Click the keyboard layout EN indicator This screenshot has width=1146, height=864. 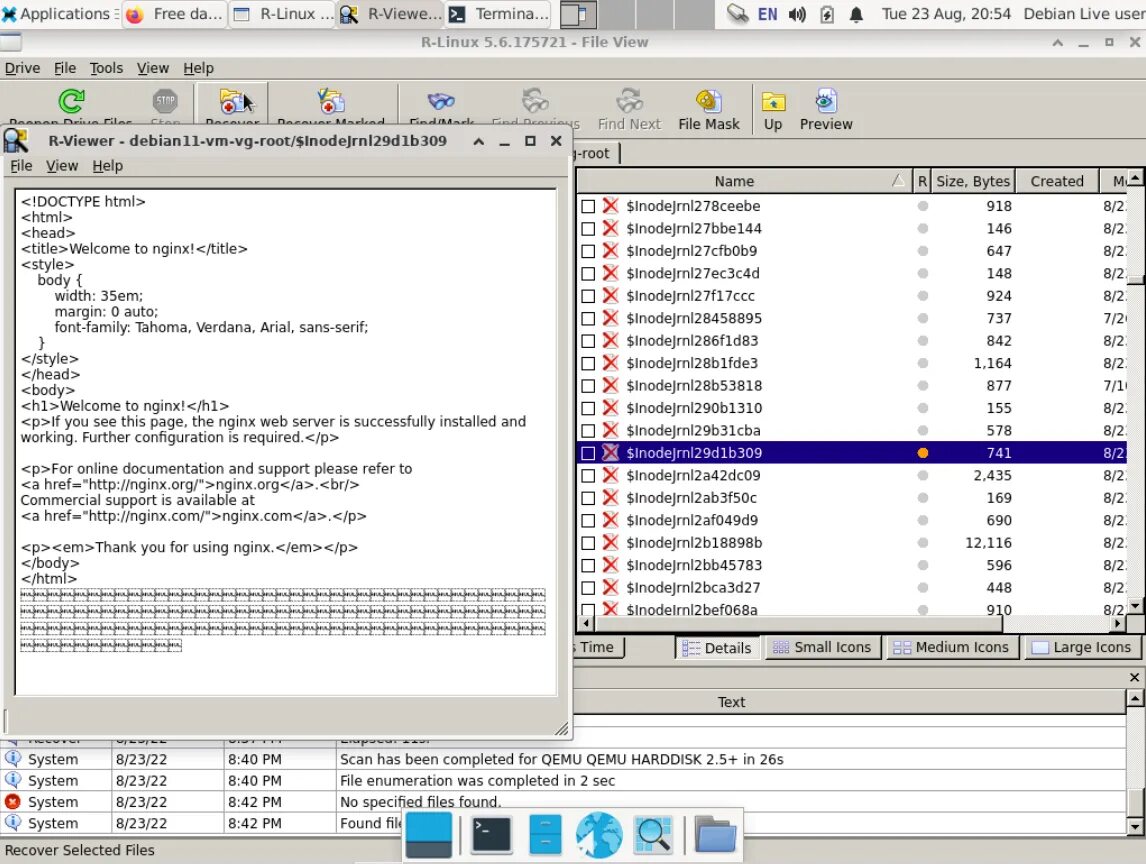[767, 14]
